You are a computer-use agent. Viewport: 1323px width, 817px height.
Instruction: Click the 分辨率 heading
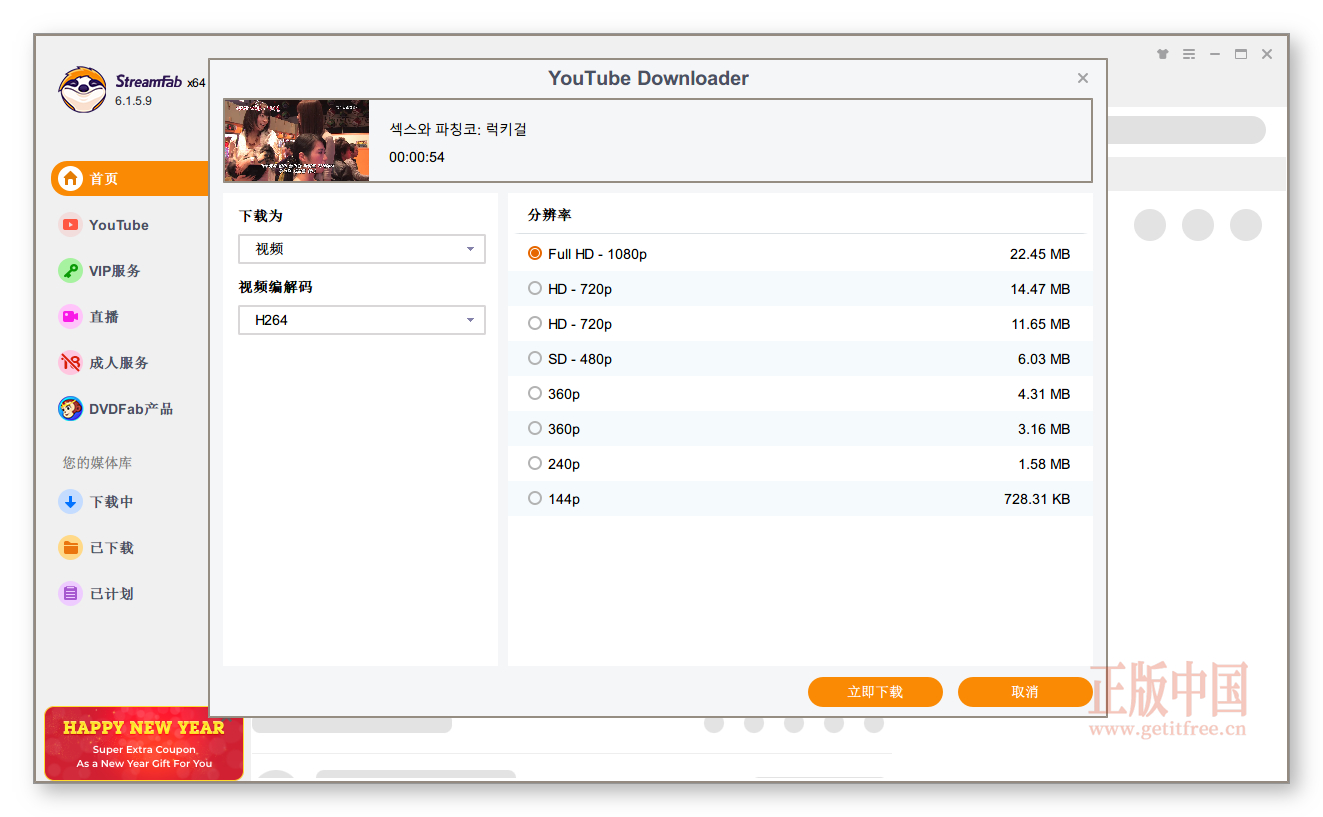tap(550, 215)
